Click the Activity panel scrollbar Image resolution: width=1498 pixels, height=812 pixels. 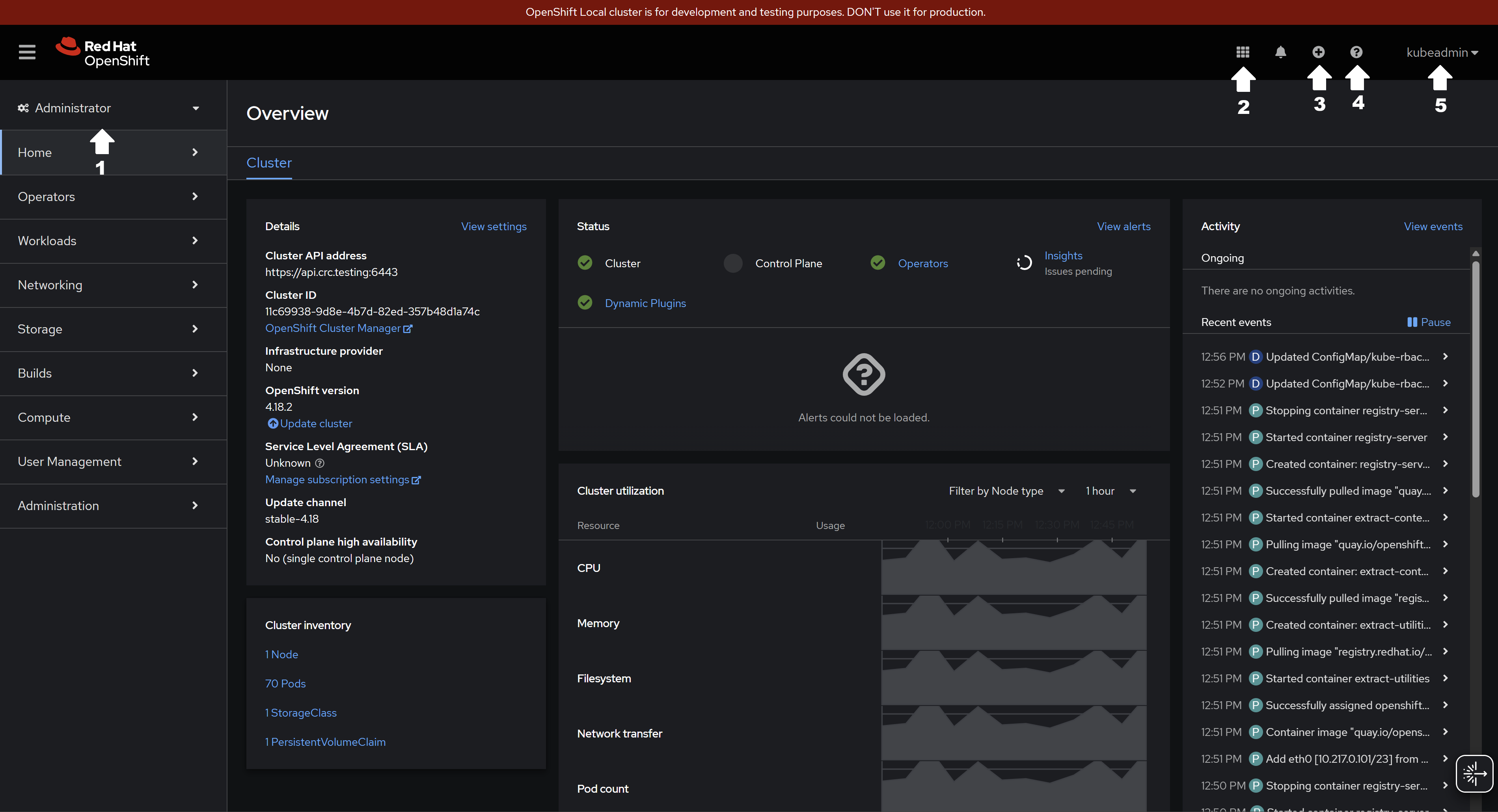tap(1475, 378)
